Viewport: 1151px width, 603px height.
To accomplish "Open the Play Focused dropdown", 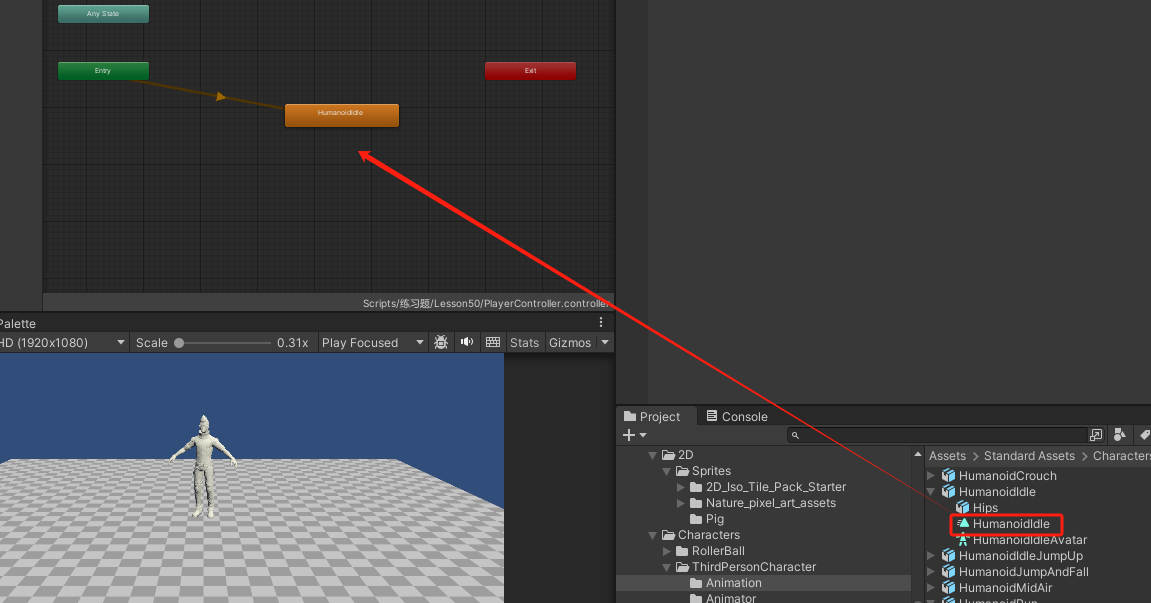I will 373,342.
